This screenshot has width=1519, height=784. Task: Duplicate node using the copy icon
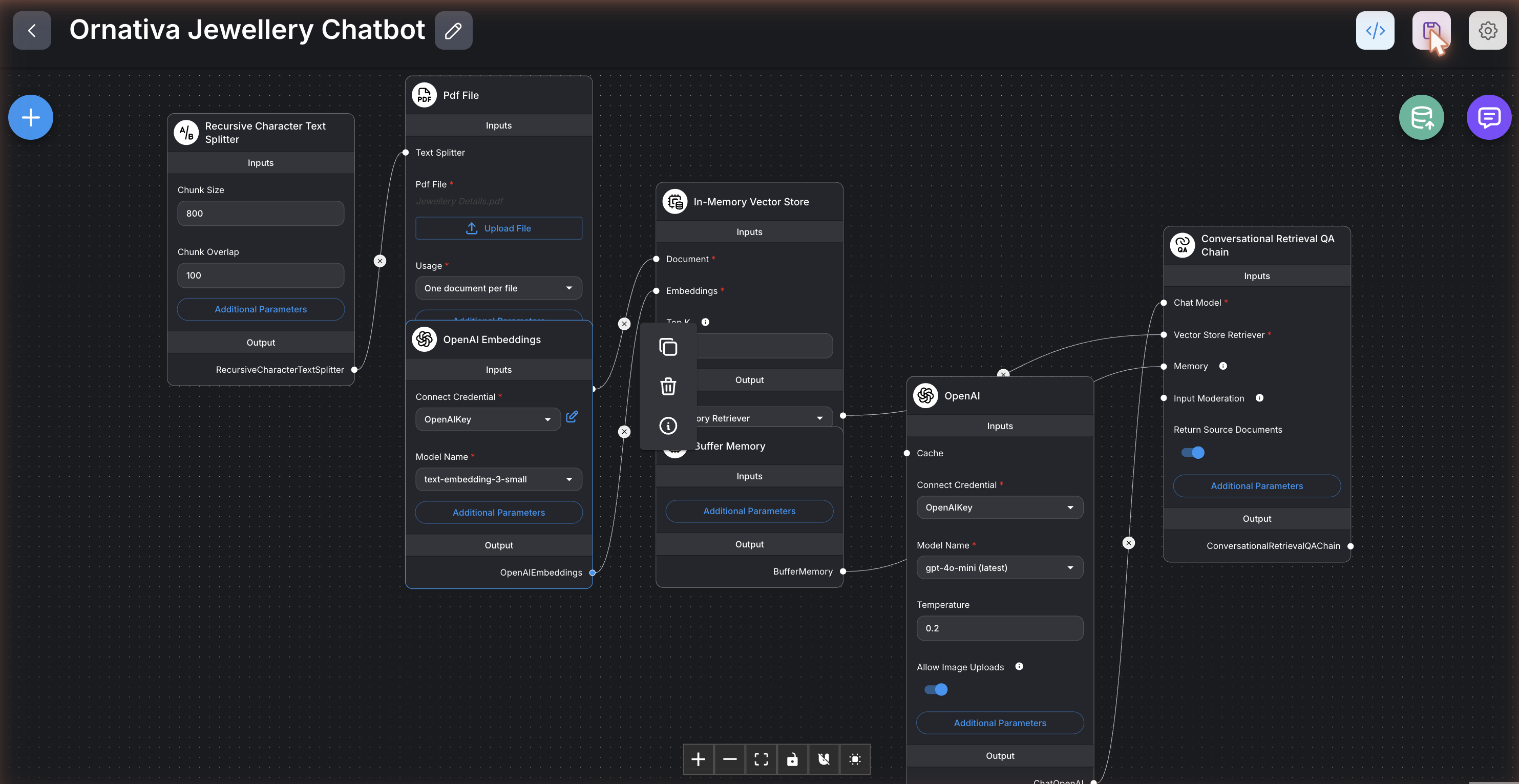[x=667, y=347]
